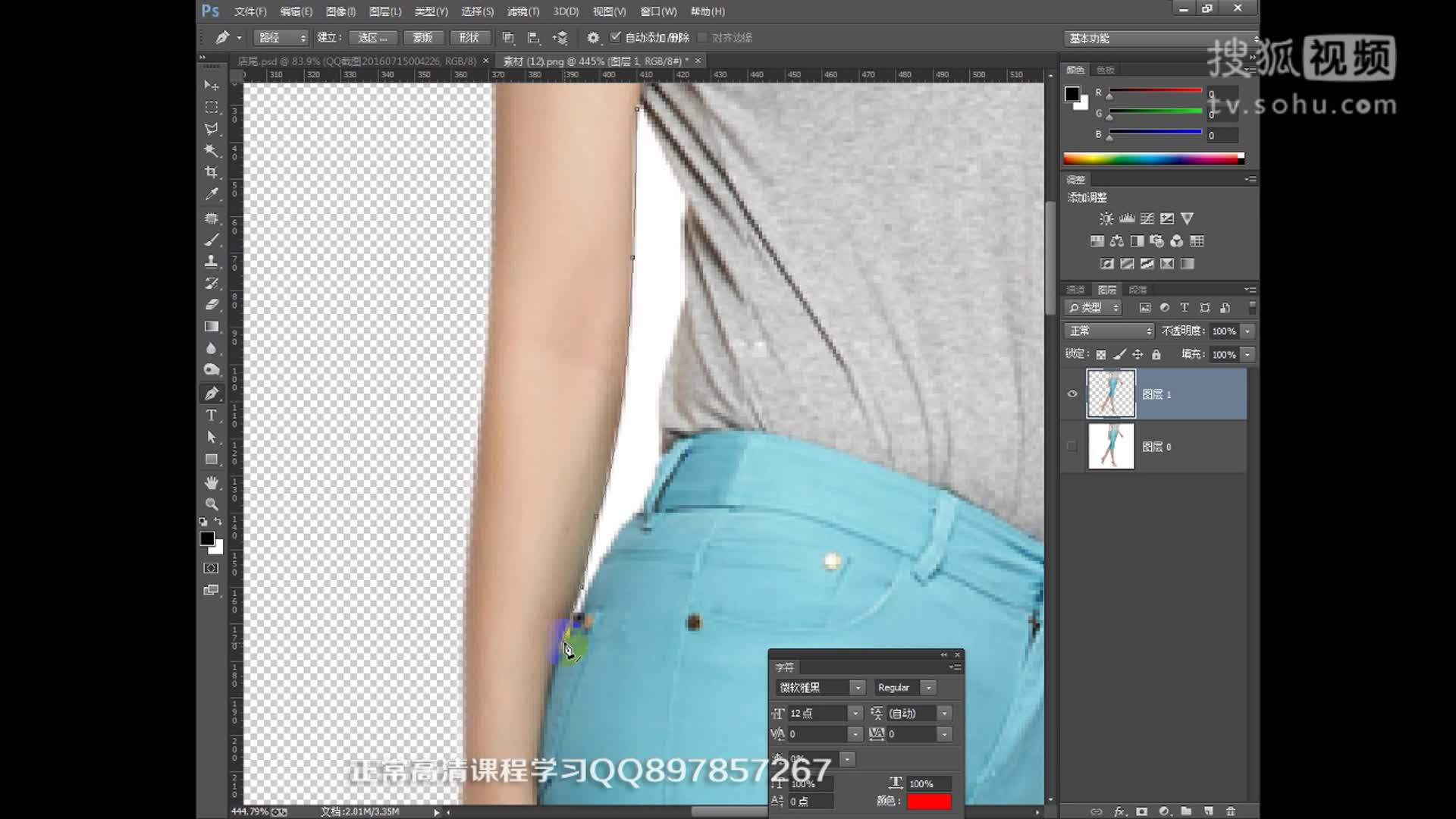Image resolution: width=1456 pixels, height=819 pixels.
Task: Select the Horizontal Type tool
Action: tap(212, 416)
